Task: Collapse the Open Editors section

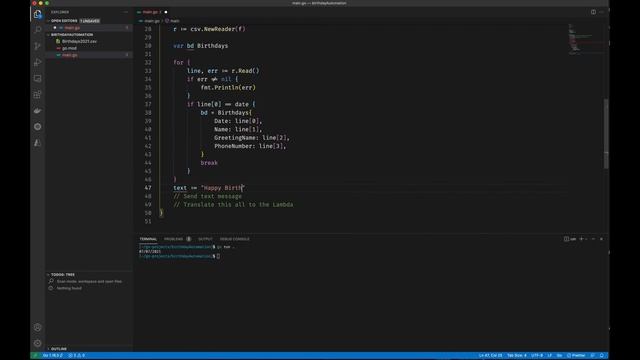Action: [x=64, y=21]
